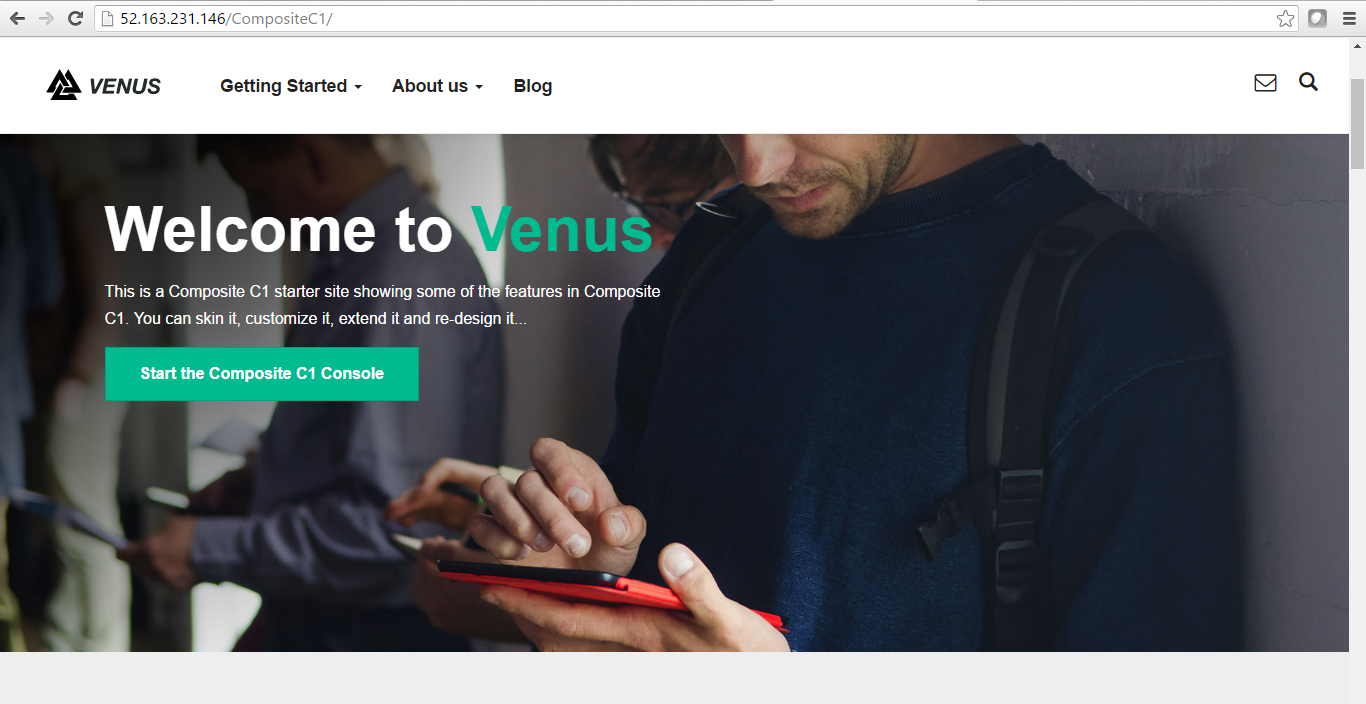1366x704 pixels.
Task: Expand the Getting Started dropdown menu
Action: [291, 86]
